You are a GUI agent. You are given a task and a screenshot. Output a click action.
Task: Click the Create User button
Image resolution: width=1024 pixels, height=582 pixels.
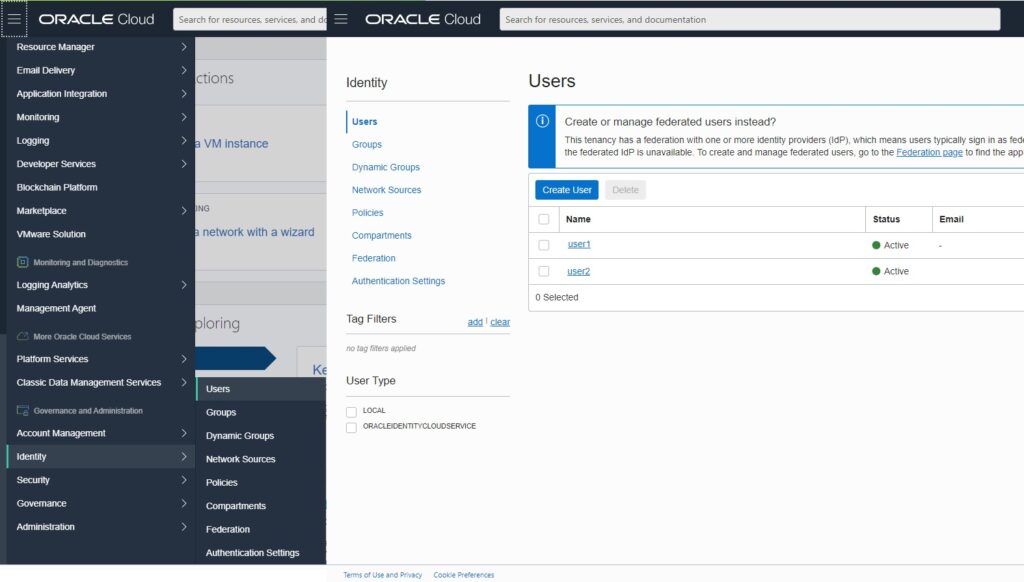coord(567,190)
